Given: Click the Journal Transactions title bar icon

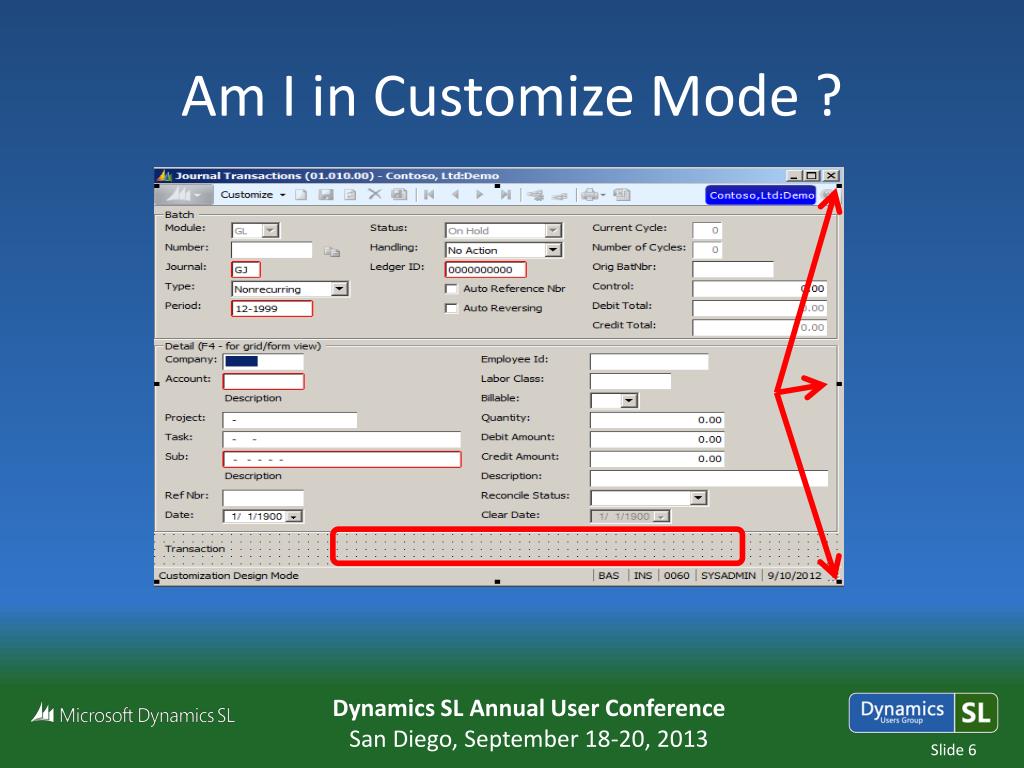Looking at the screenshot, I should [165, 176].
